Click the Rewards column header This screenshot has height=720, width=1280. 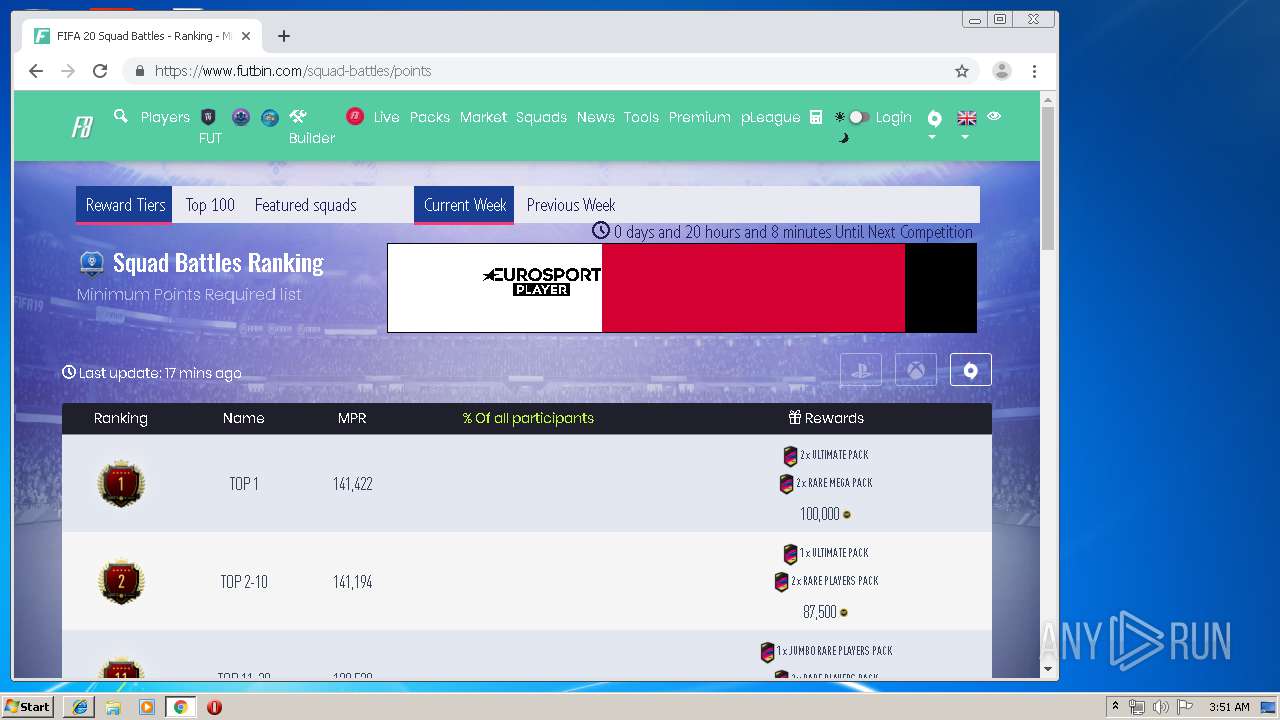point(826,418)
